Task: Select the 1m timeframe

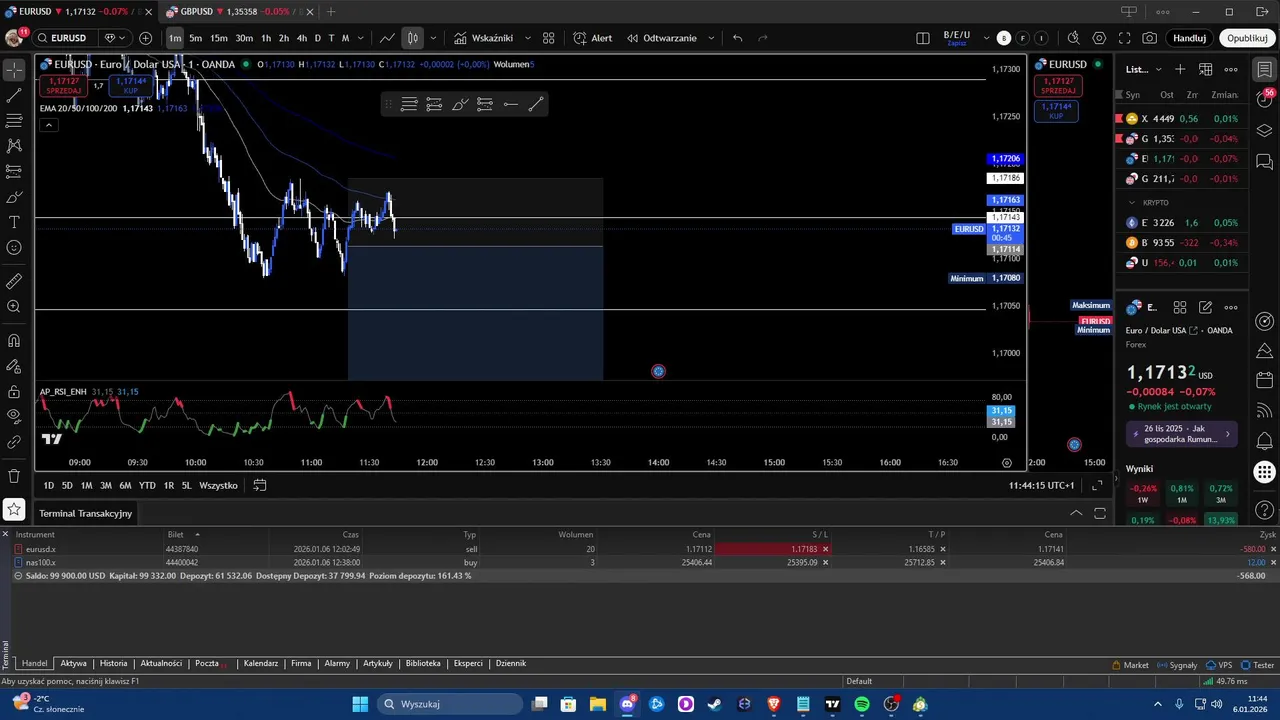Action: point(175,38)
